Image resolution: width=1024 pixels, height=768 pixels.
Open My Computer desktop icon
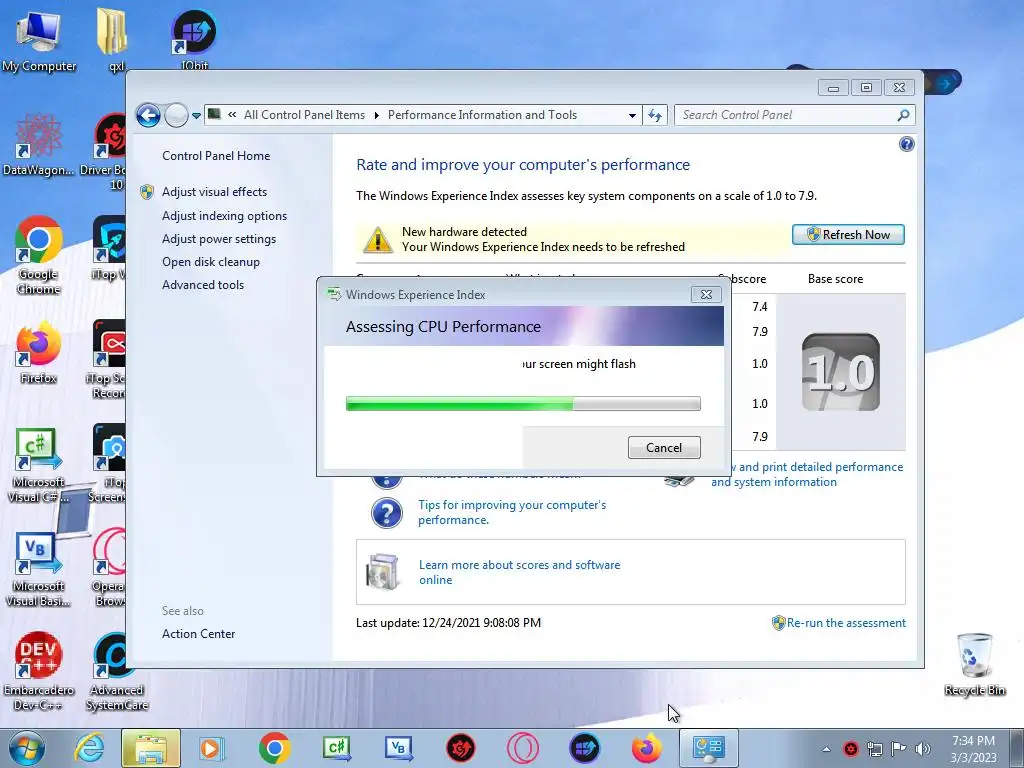(x=38, y=40)
